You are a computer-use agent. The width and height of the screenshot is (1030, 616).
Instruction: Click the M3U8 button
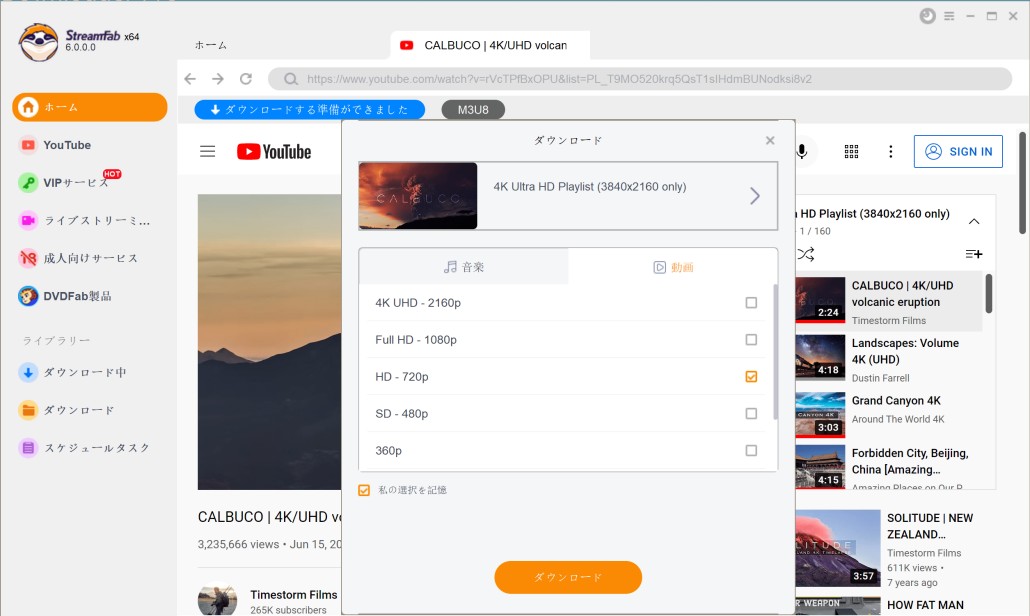coord(473,110)
